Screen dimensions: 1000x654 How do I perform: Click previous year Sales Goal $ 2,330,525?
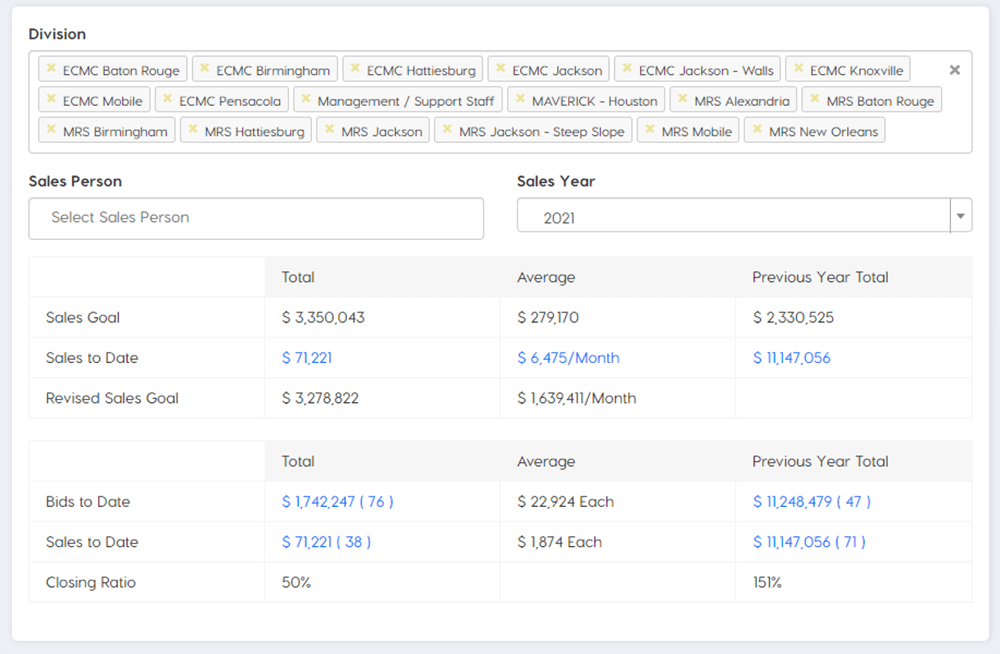793,318
